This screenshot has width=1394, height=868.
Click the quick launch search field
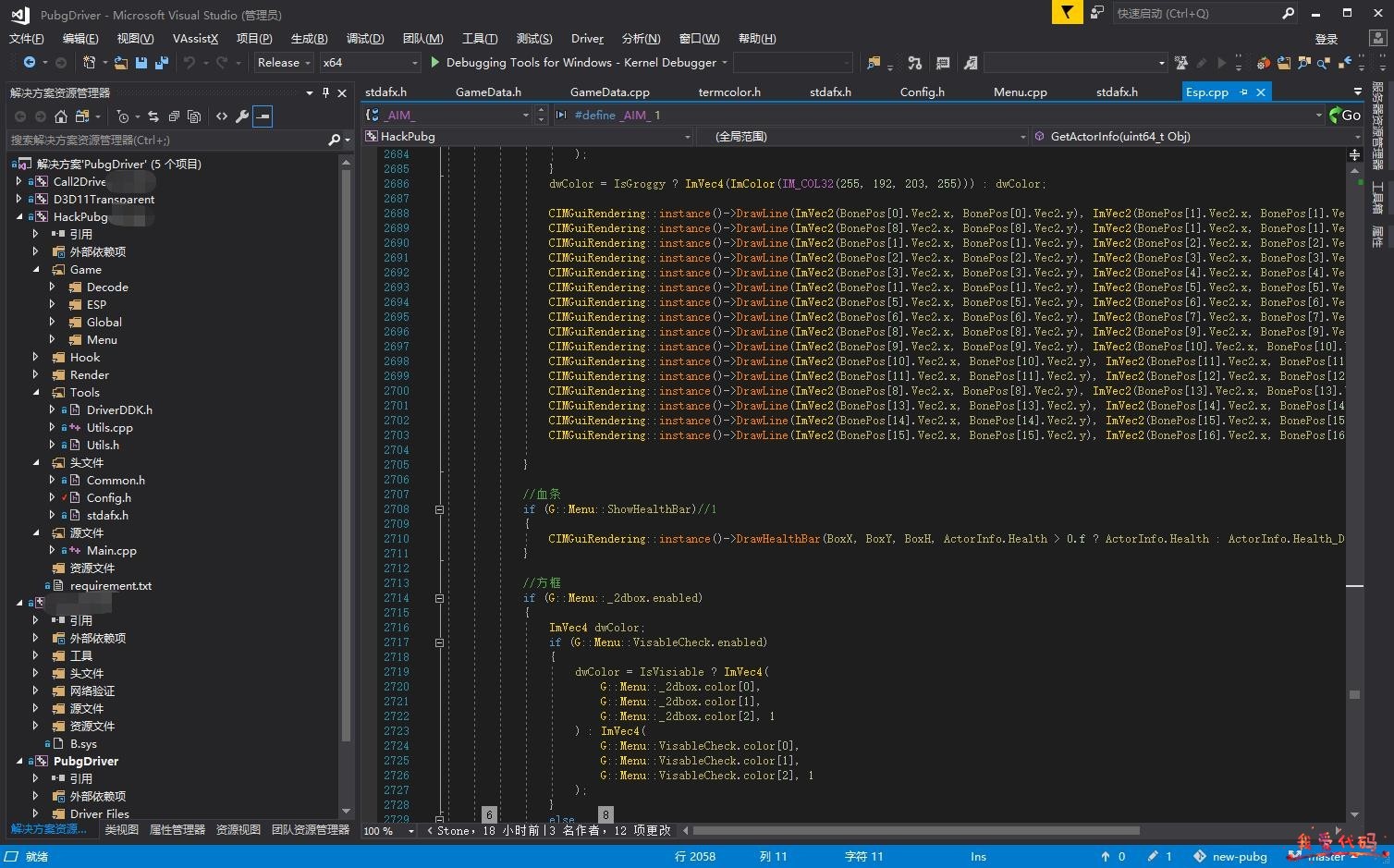(1204, 13)
